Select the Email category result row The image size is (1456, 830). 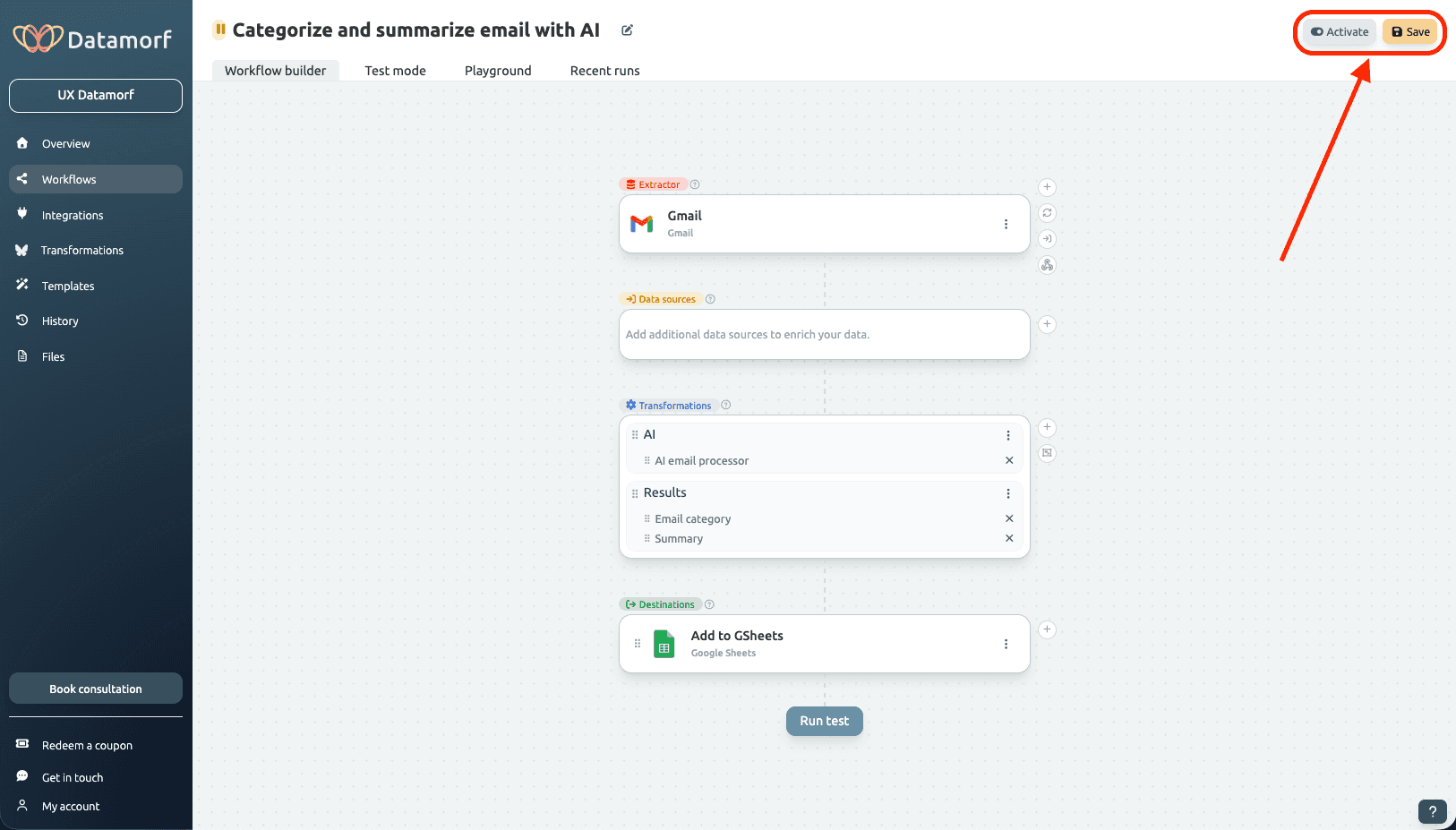(x=824, y=518)
